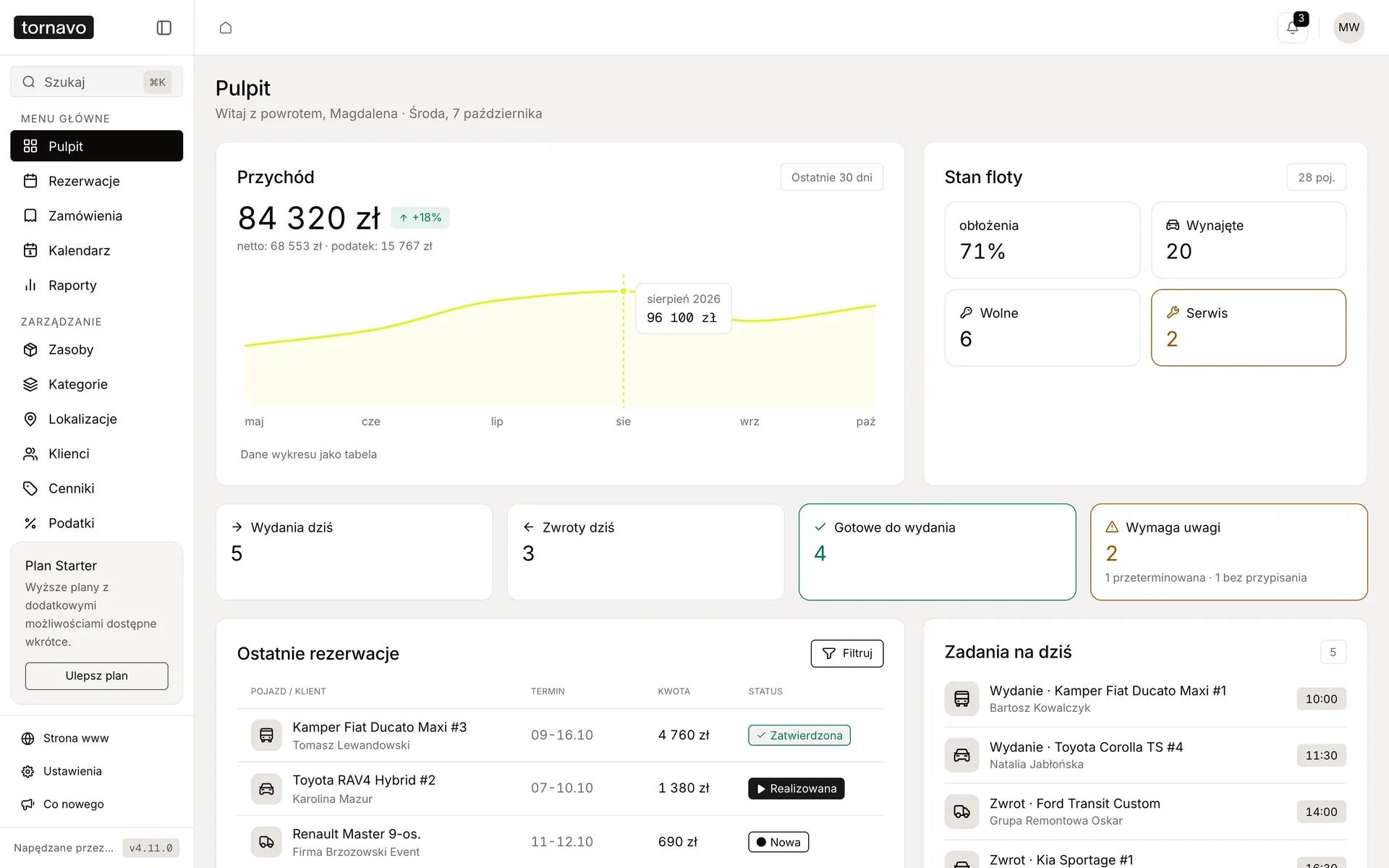1389x868 pixels.
Task: Click the sierpień data point on revenue chart
Action: point(624,291)
